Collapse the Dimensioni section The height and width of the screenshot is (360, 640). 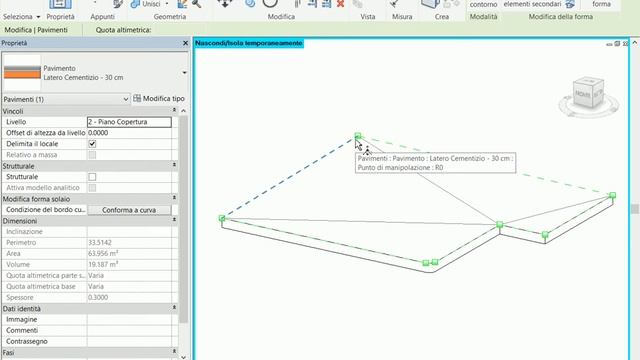(174, 220)
